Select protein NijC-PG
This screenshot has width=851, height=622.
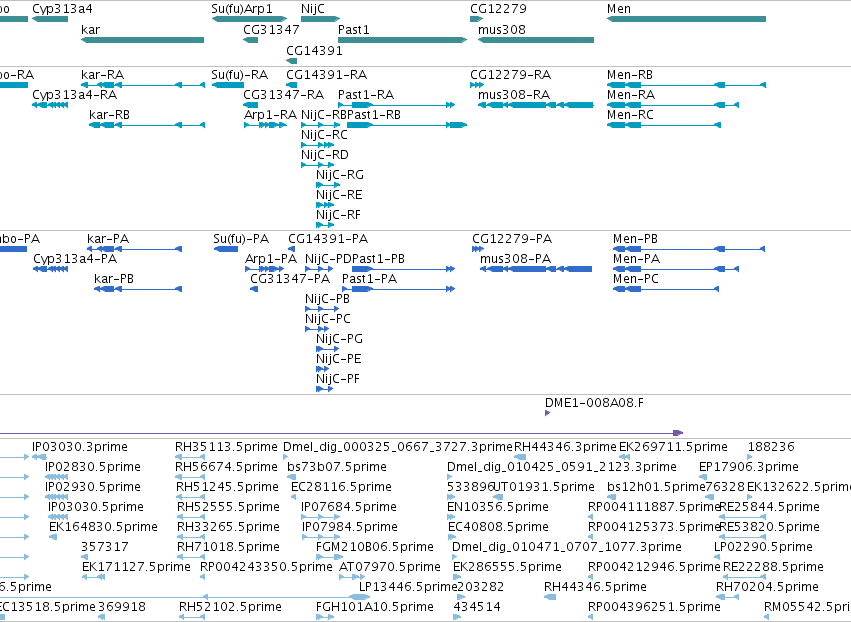[327, 349]
